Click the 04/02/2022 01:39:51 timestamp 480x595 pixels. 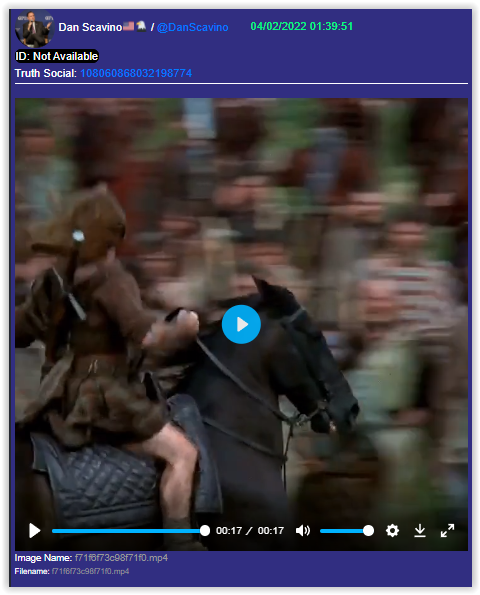(302, 26)
